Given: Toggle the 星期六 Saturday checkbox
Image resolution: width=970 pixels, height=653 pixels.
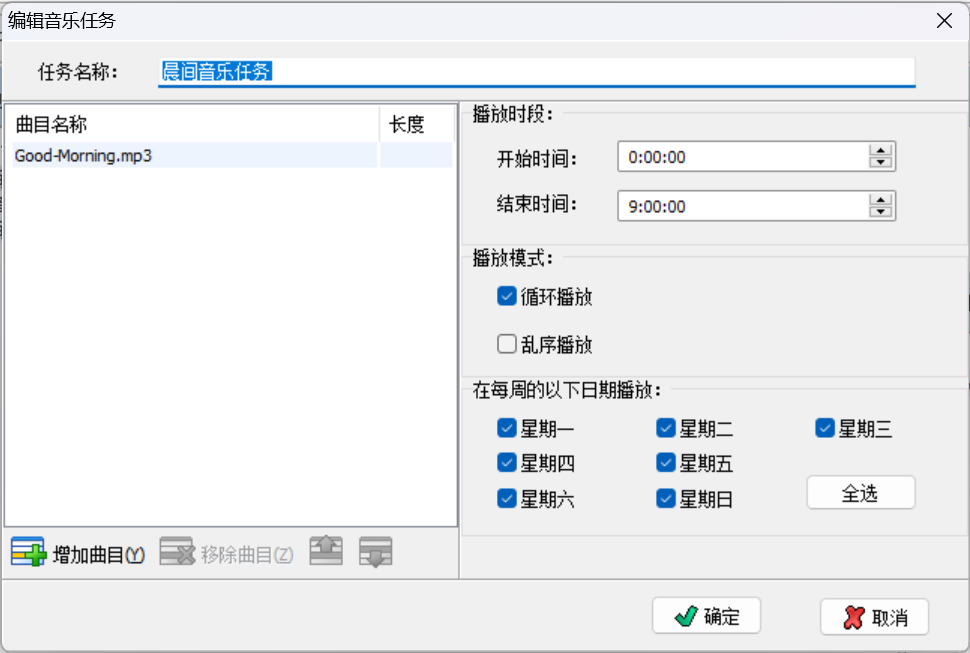Looking at the screenshot, I should pyautogui.click(x=507, y=498).
